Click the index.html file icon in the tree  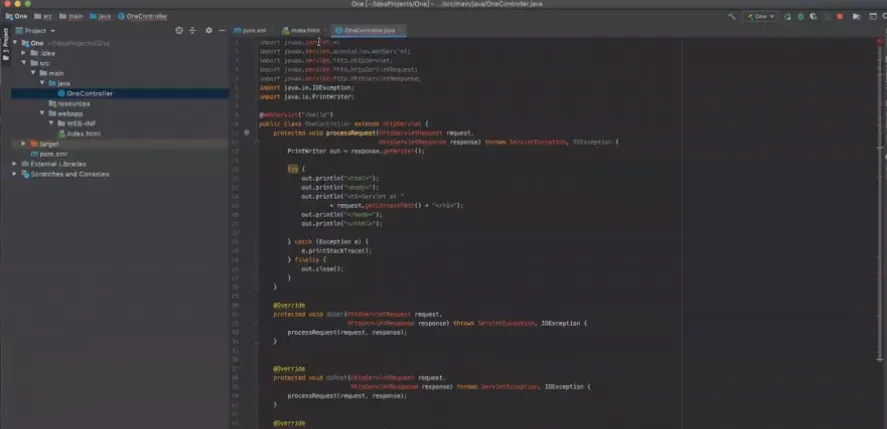point(62,134)
